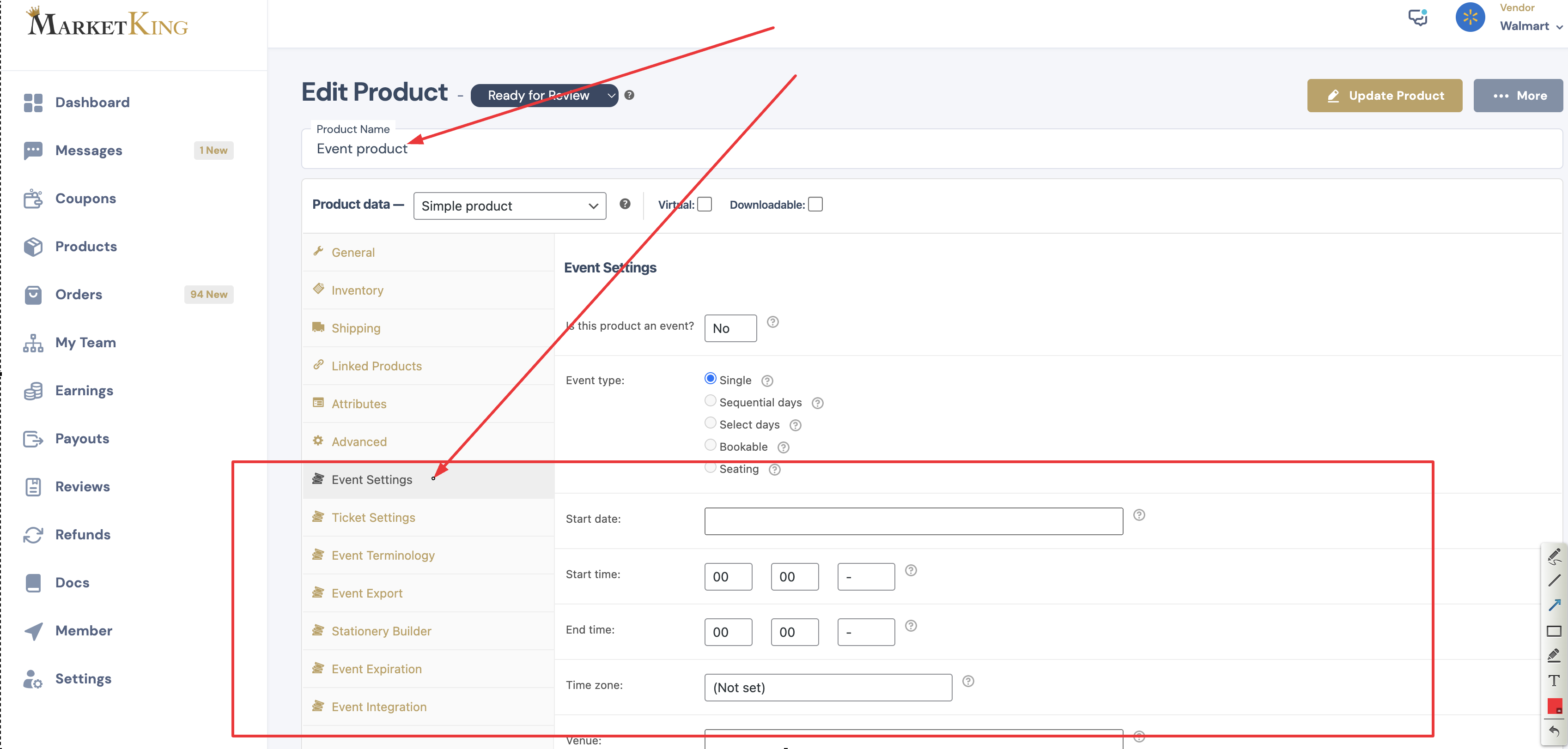1568x749 pixels.
Task: Switch to the General tab
Action: [428, 253]
